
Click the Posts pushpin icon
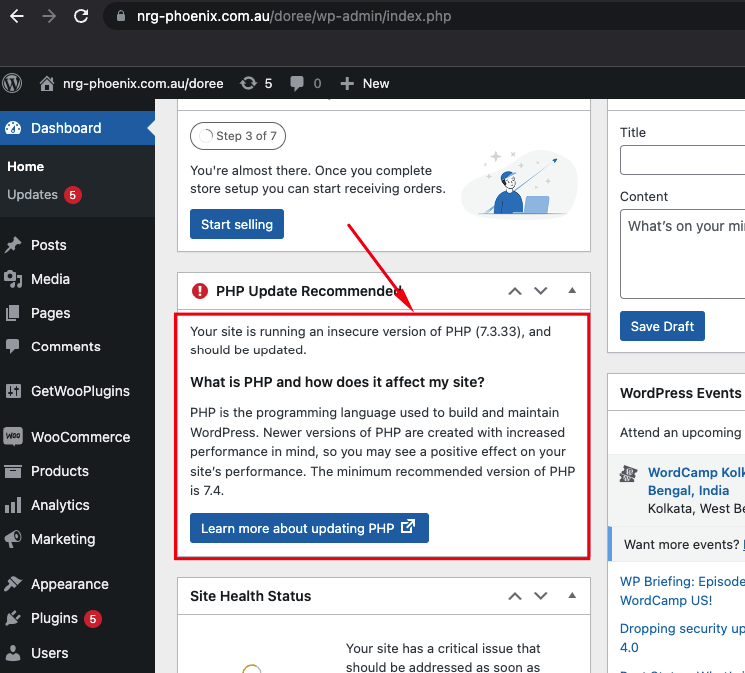pos(13,245)
